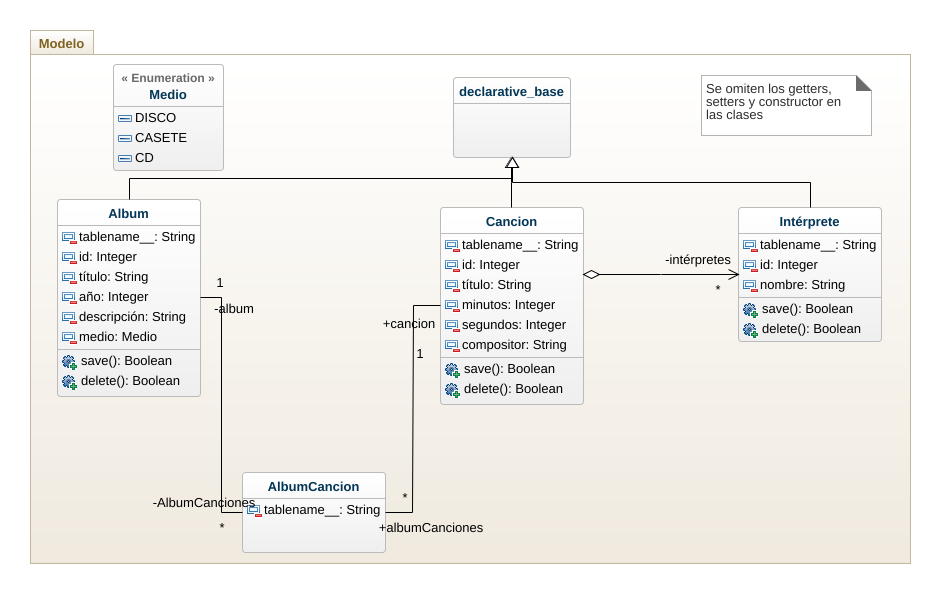Select the año: Integer attribute in Album
The width and height of the screenshot is (940, 593).
113,297
